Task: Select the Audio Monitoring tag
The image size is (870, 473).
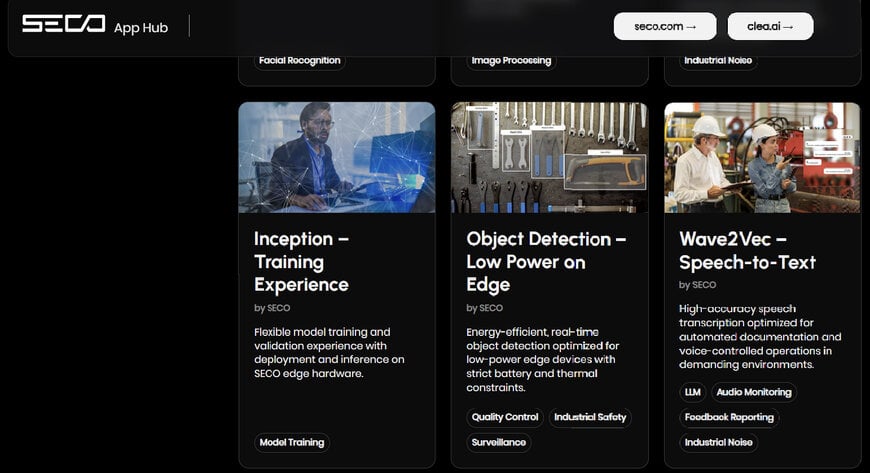Action: tap(753, 392)
